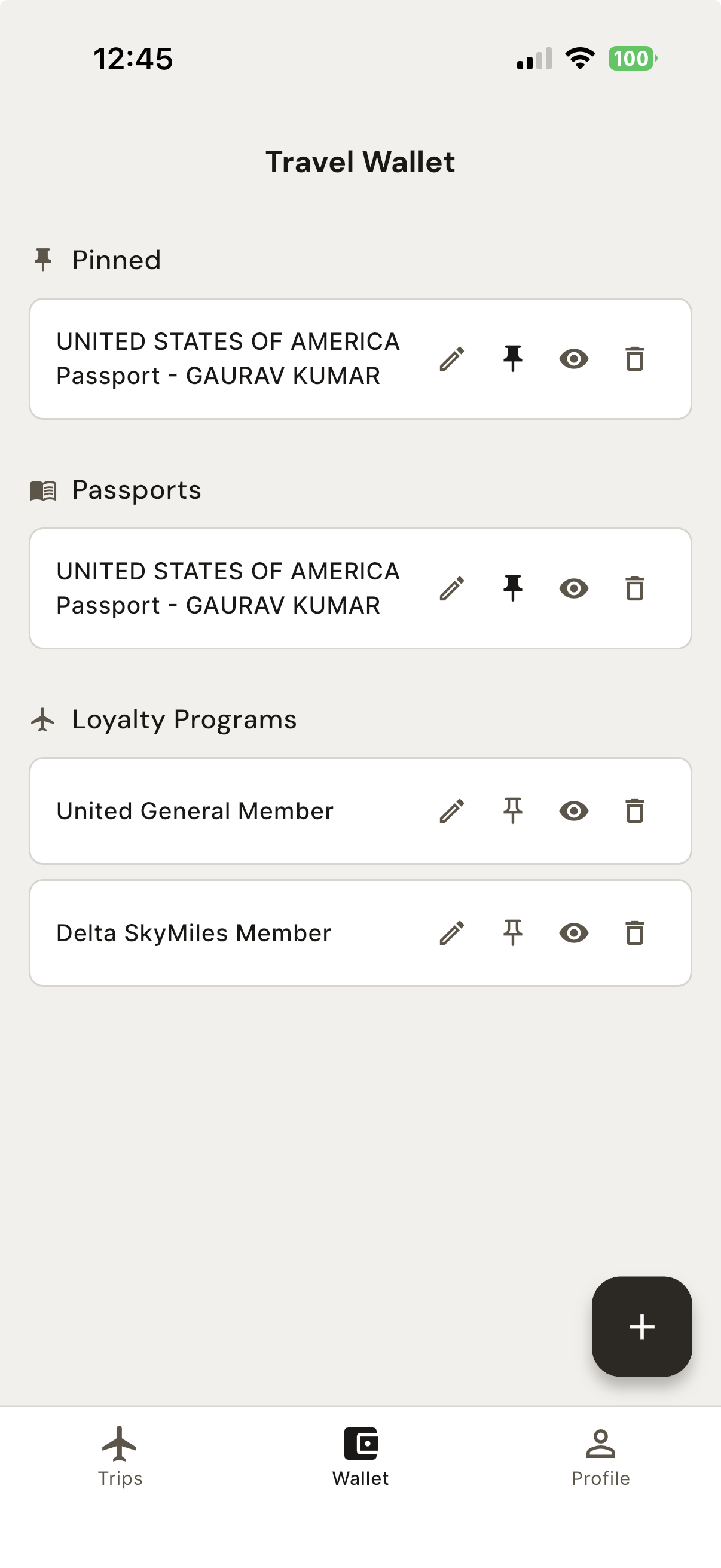Image resolution: width=721 pixels, height=1568 pixels.
Task: Pin the Delta SkyMiles Member card
Action: (x=513, y=932)
